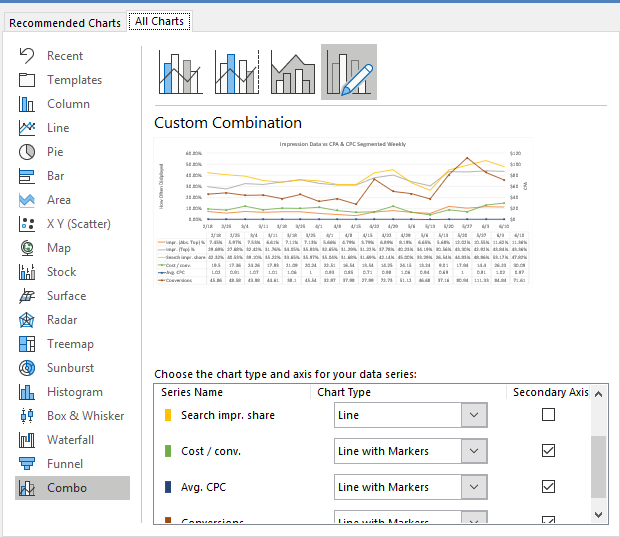Select the Radar chart type icon
This screenshot has height=537, width=620.
(x=28, y=320)
